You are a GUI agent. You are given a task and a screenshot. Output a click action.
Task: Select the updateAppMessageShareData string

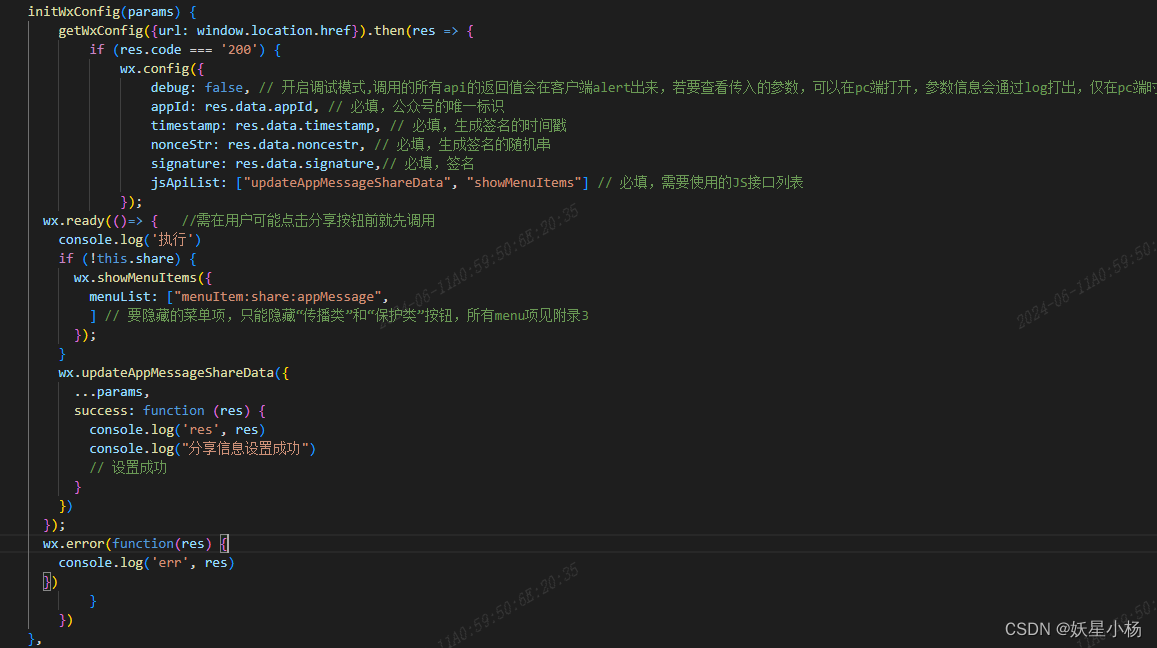click(345, 182)
